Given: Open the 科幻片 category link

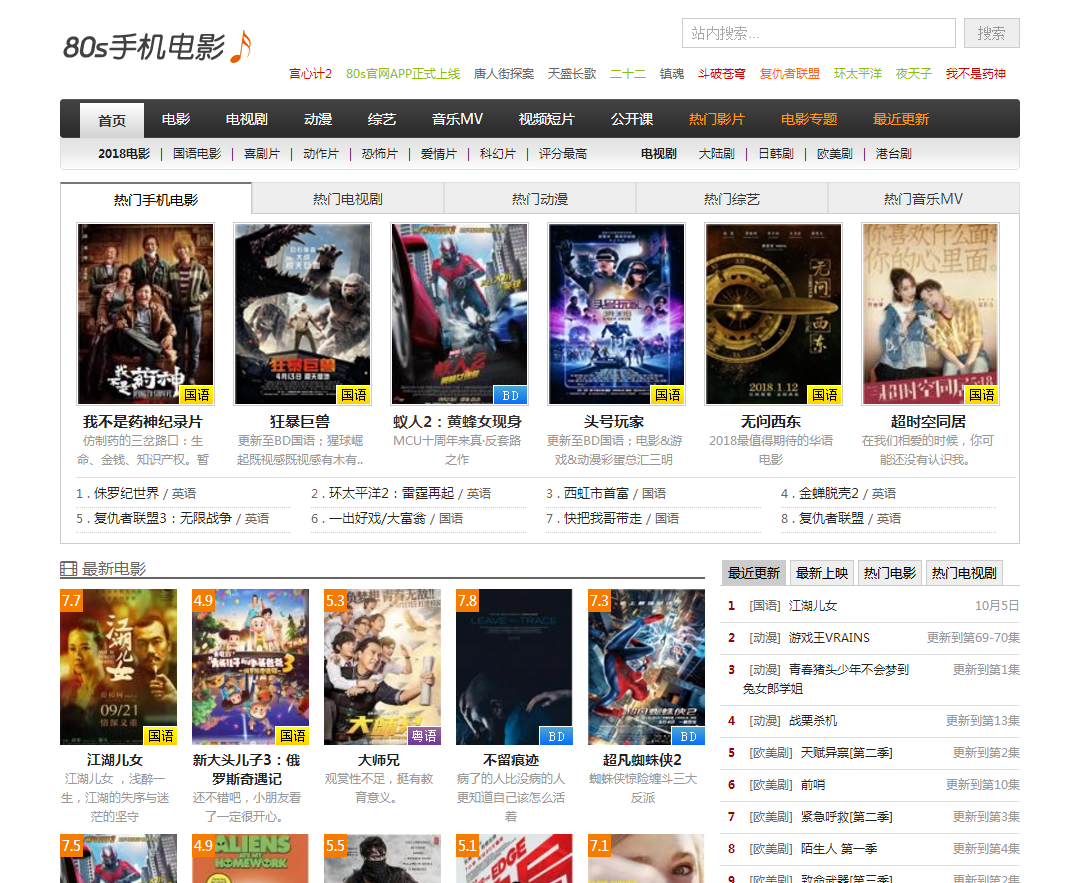Looking at the screenshot, I should coord(498,153).
